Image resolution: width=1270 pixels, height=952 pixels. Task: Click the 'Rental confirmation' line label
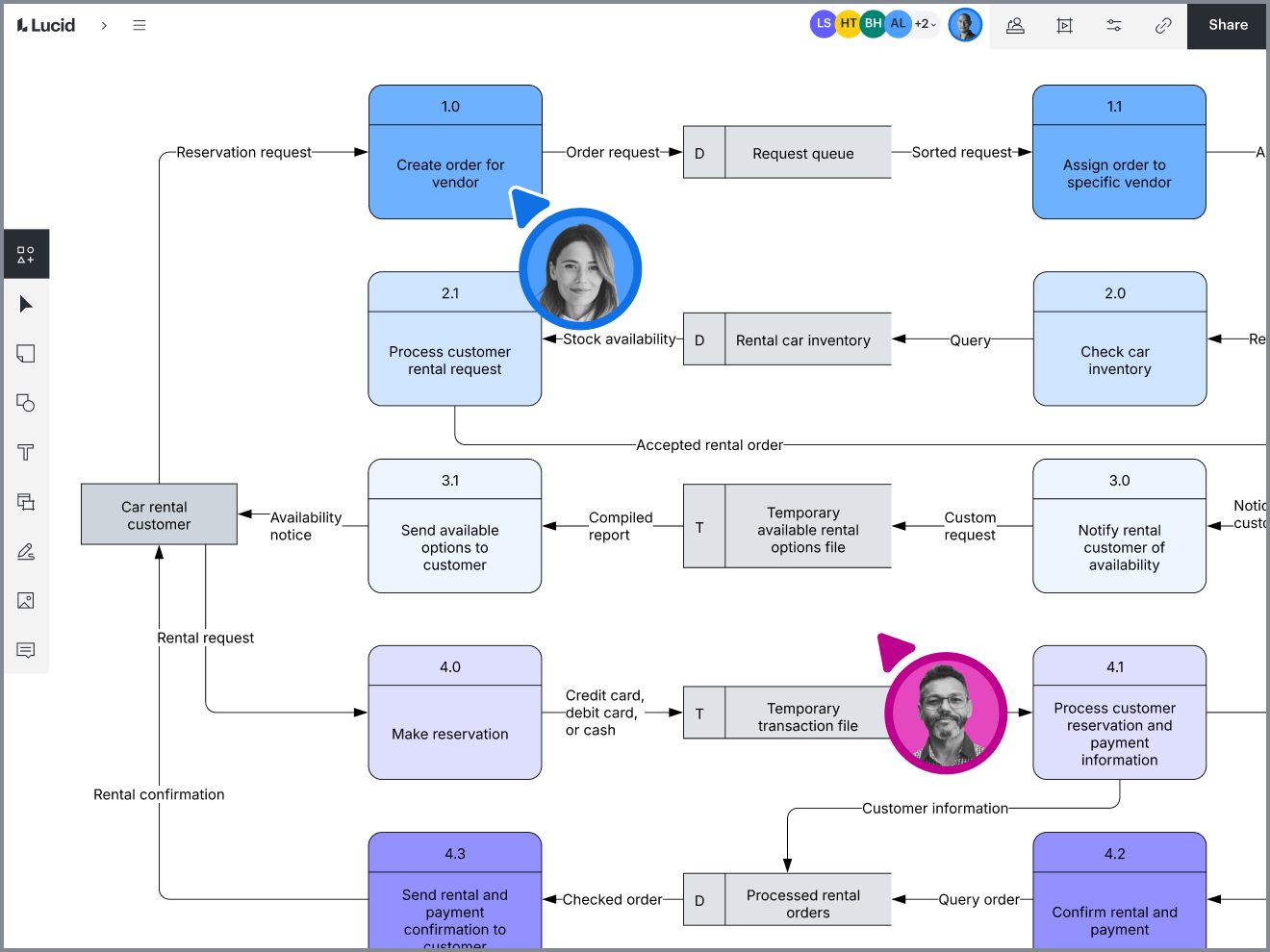[159, 794]
